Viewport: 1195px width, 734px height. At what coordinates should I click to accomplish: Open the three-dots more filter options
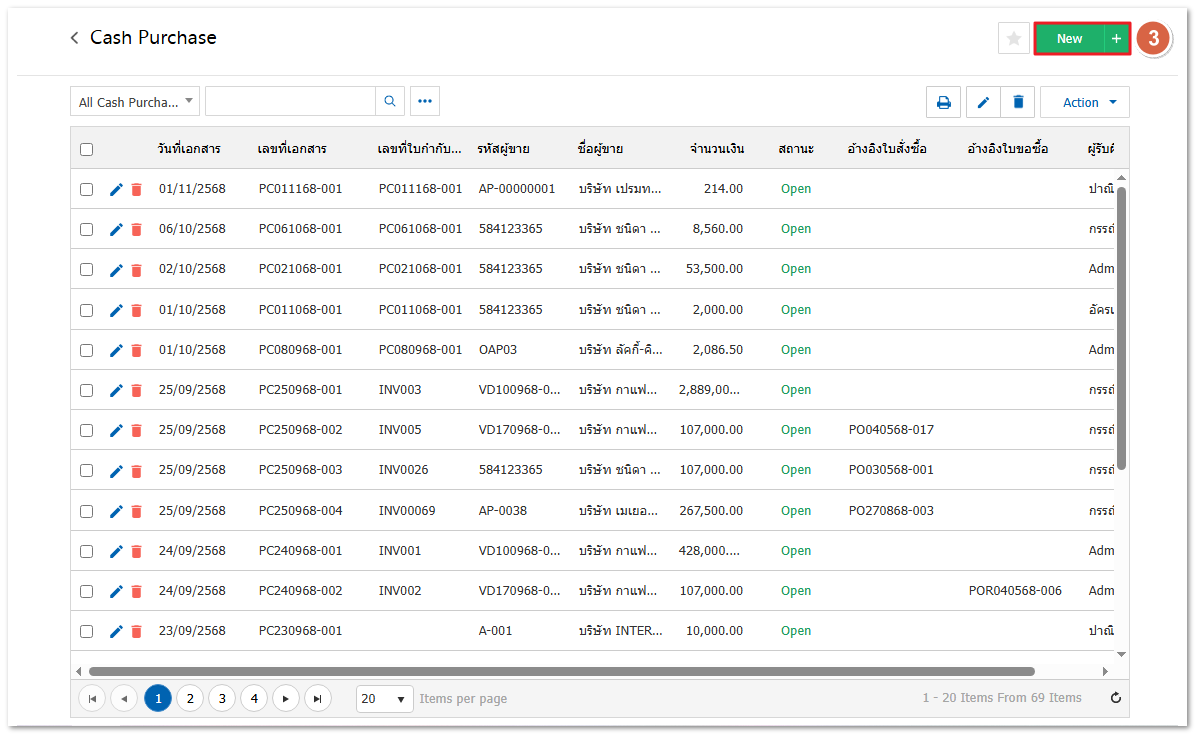[425, 101]
